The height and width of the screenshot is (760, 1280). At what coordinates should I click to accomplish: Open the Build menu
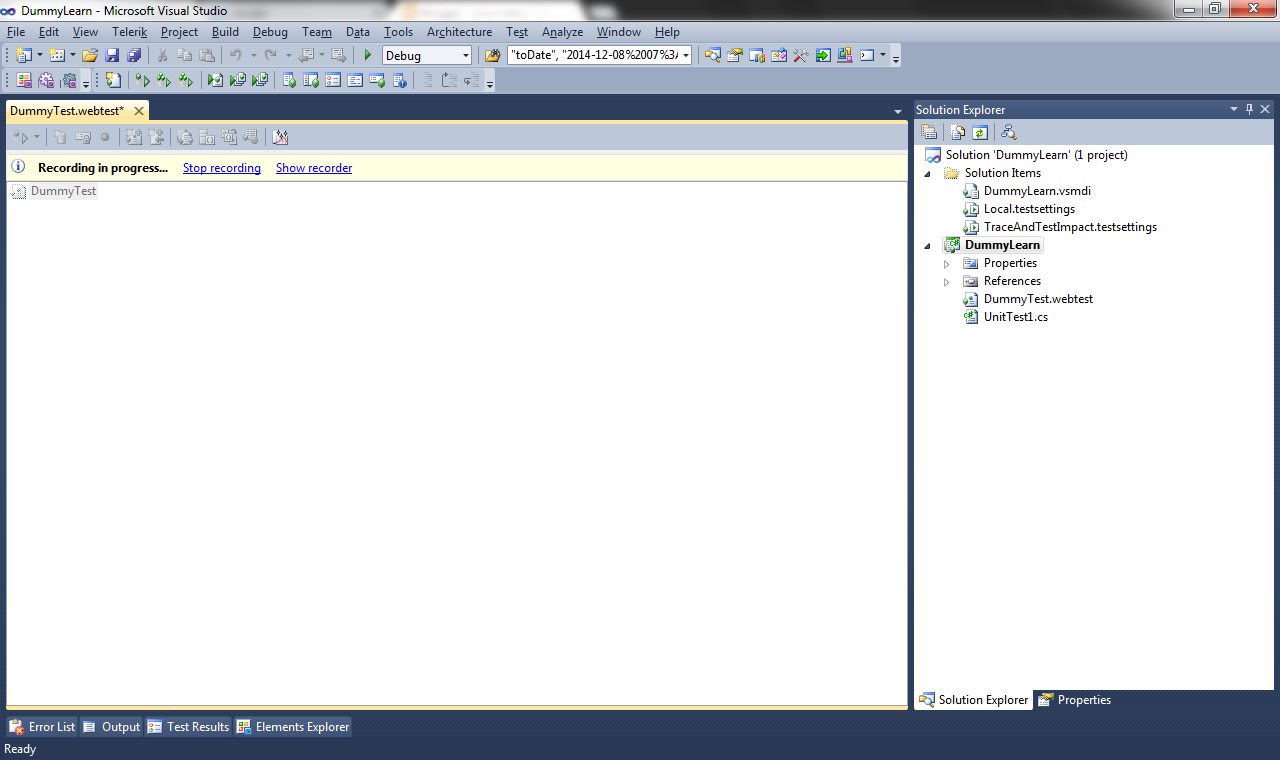click(x=225, y=32)
